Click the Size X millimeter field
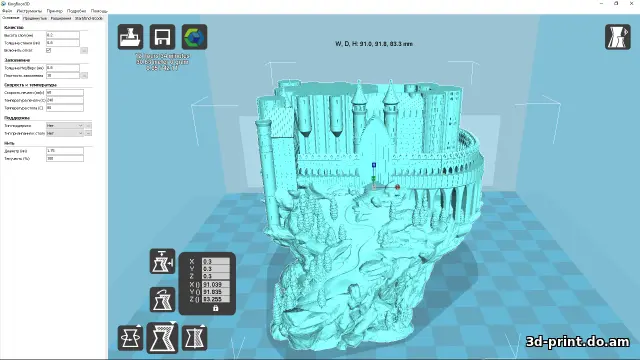The height and width of the screenshot is (360, 640). (x=216, y=284)
